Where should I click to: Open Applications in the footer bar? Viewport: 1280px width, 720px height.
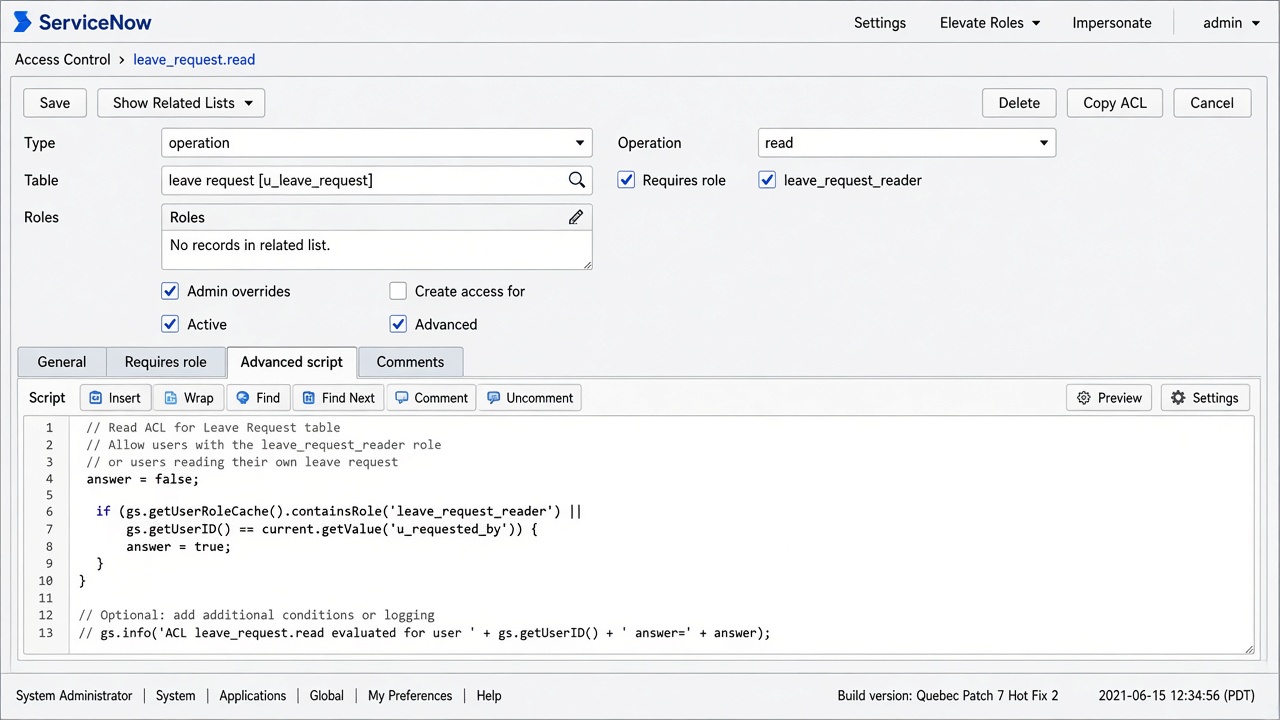click(x=253, y=696)
